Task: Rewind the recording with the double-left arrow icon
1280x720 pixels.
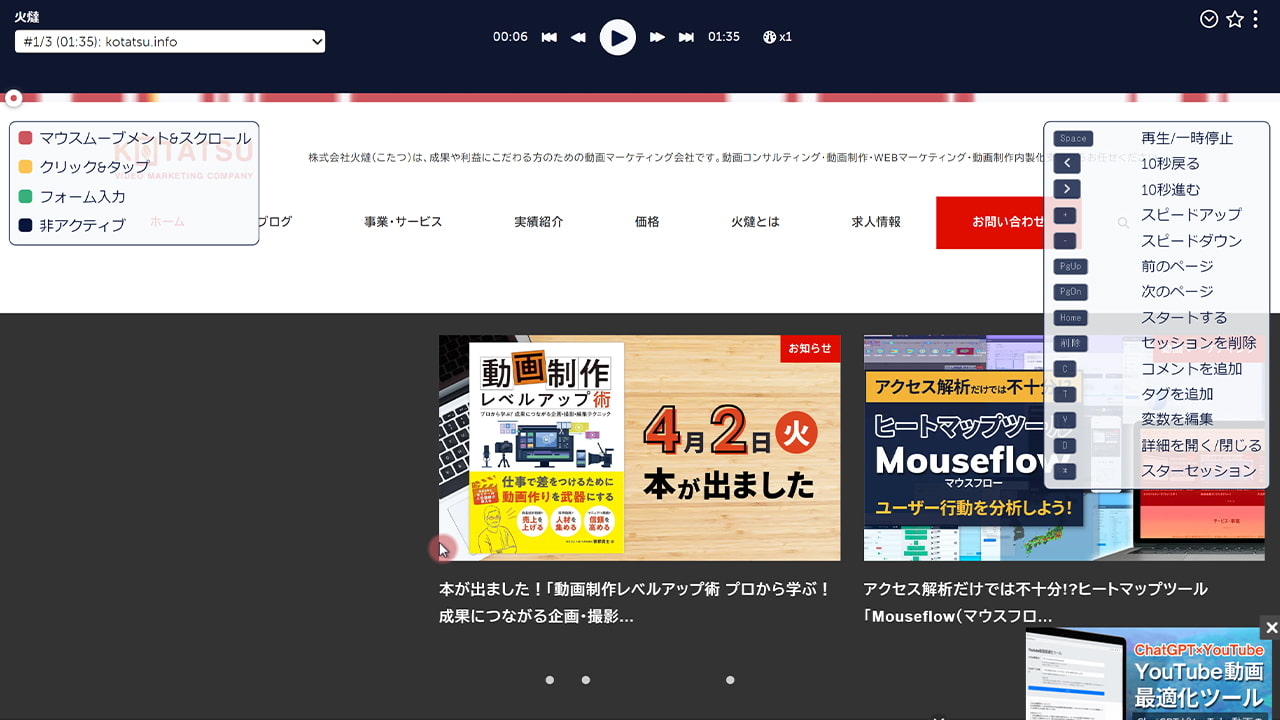Action: click(578, 37)
